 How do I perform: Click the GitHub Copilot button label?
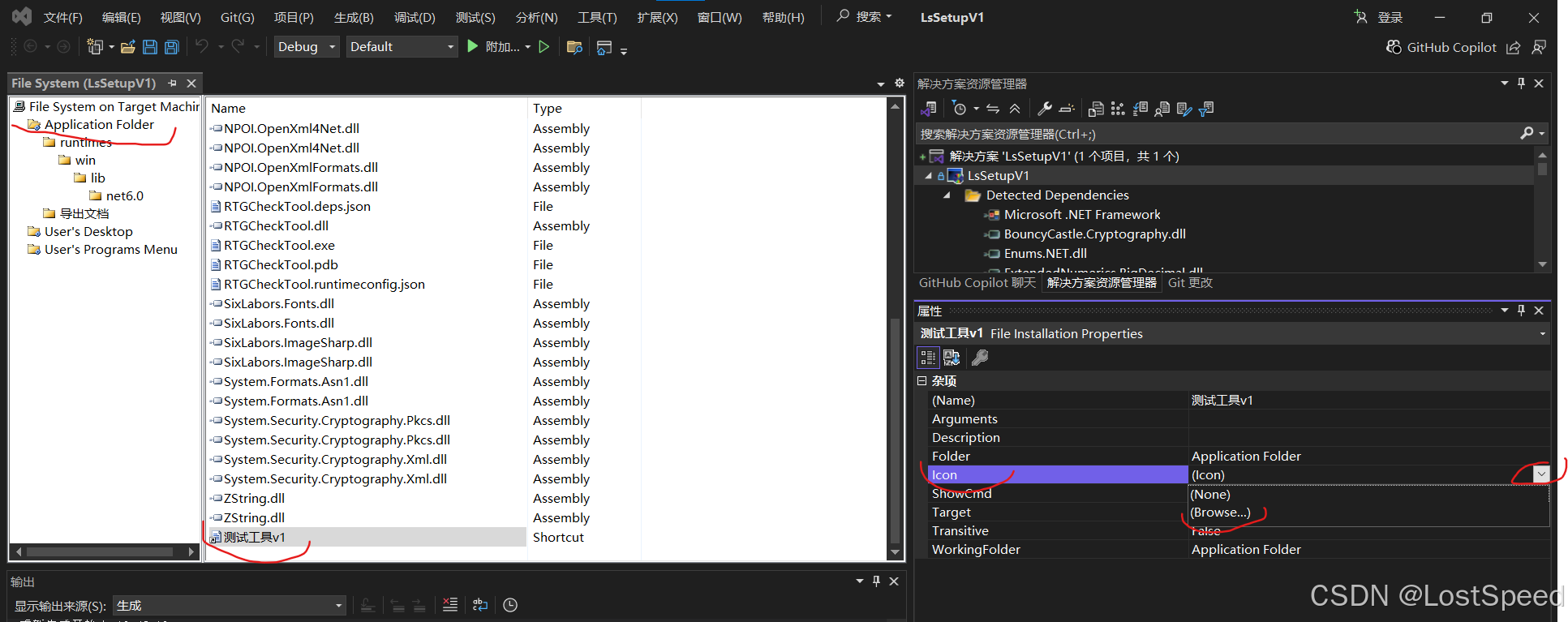(x=1451, y=48)
